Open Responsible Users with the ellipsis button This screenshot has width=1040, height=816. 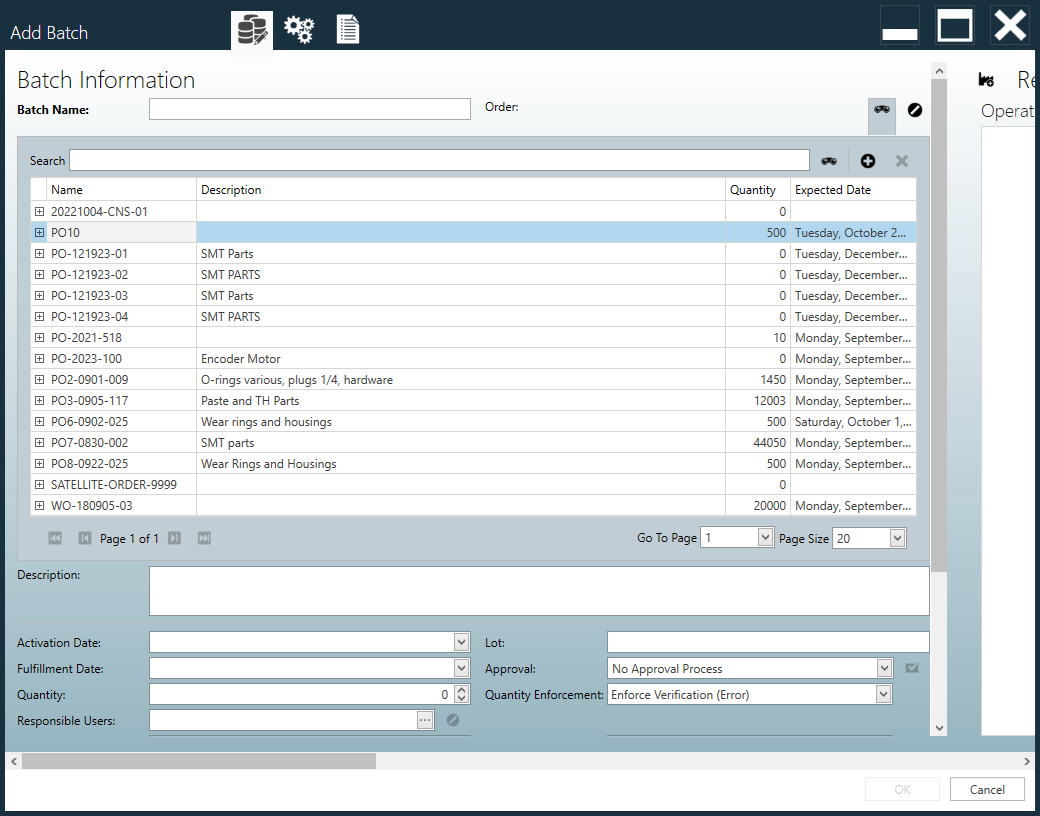[x=424, y=720]
